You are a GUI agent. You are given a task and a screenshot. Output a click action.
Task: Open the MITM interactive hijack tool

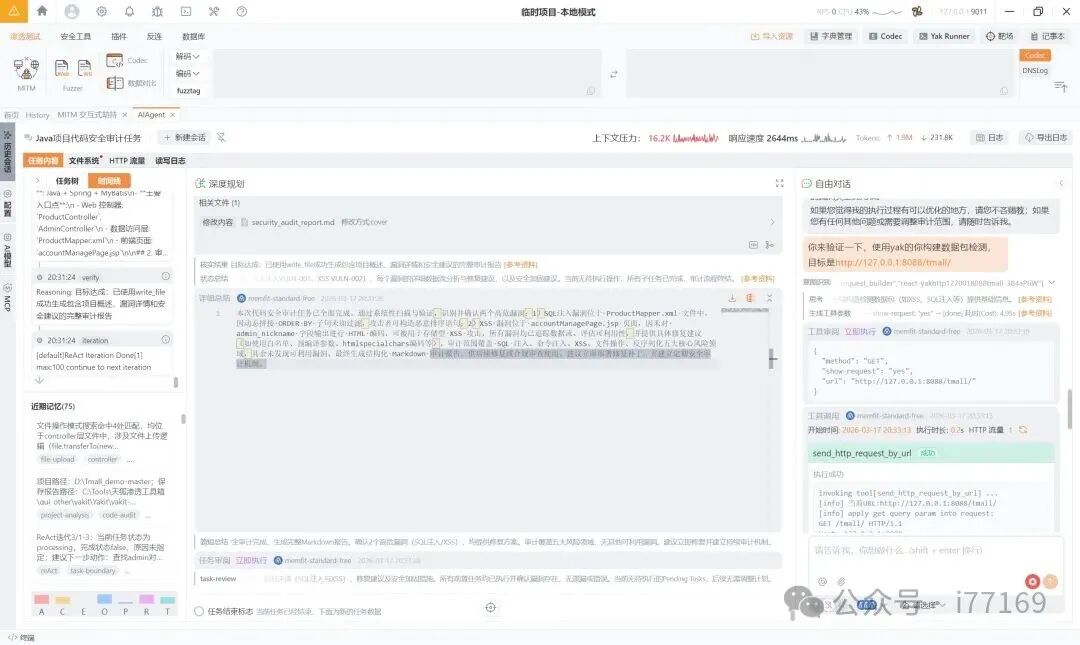tap(24, 70)
